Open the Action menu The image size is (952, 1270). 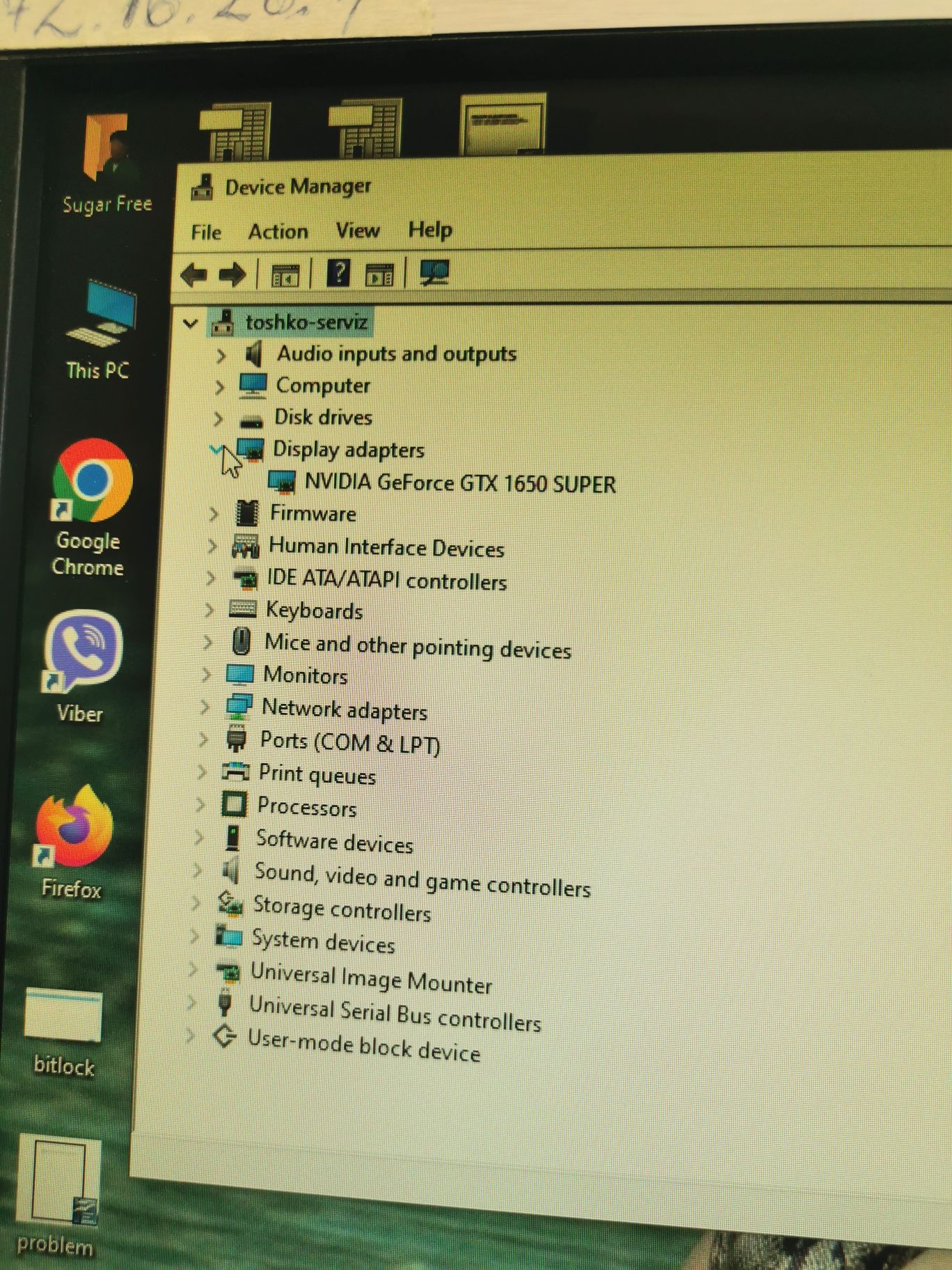(278, 231)
